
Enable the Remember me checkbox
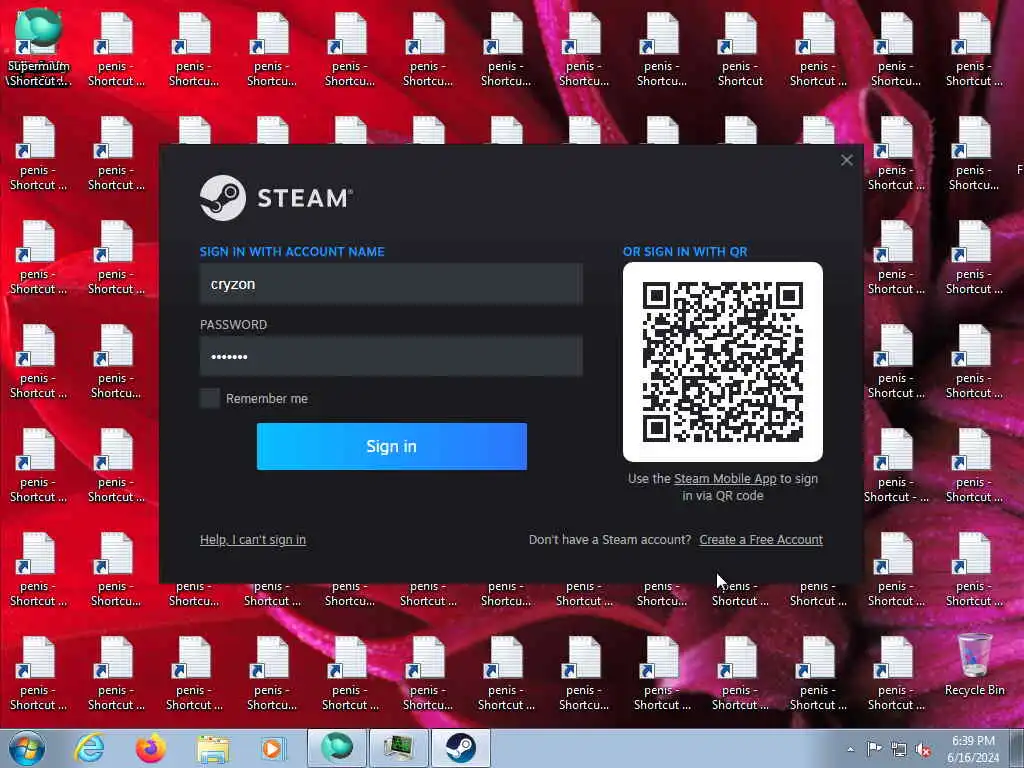point(210,398)
